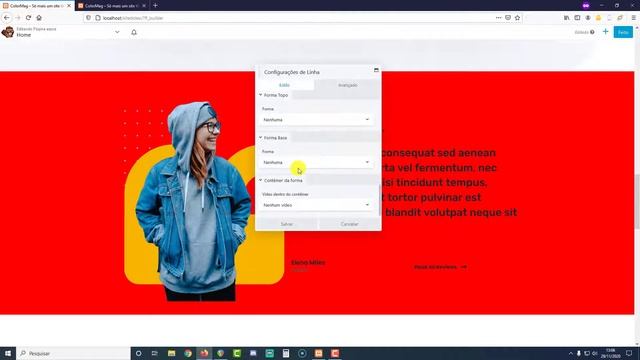The image size is (640, 360).
Task: Open the Firefox hamburger menu
Action: (x=633, y=18)
